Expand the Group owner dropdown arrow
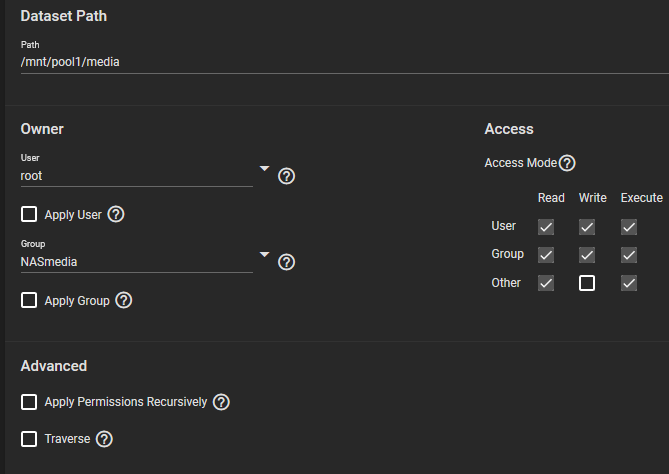Screen dimensions: 669x474 (264, 254)
